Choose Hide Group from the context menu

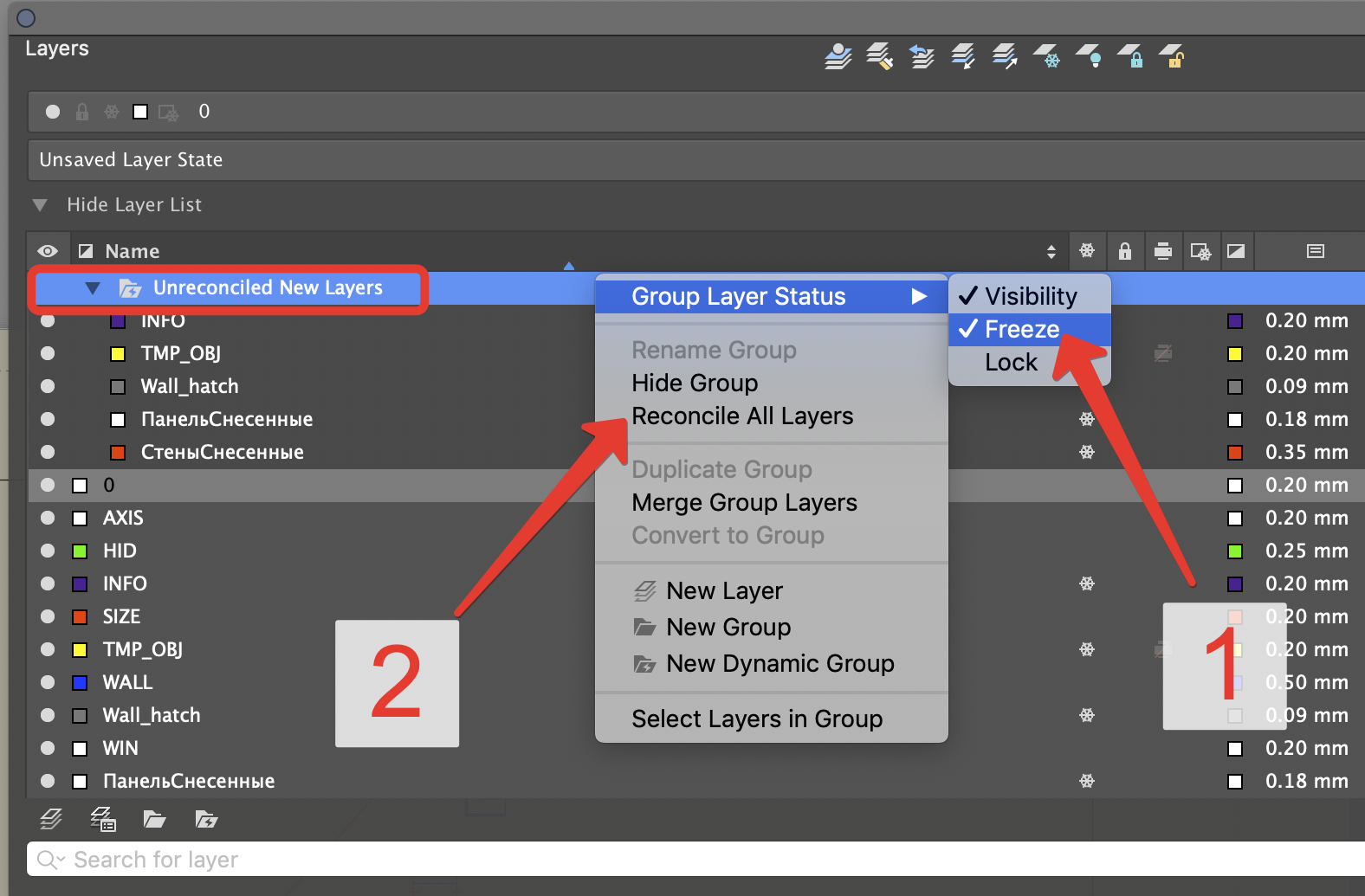[695, 383]
